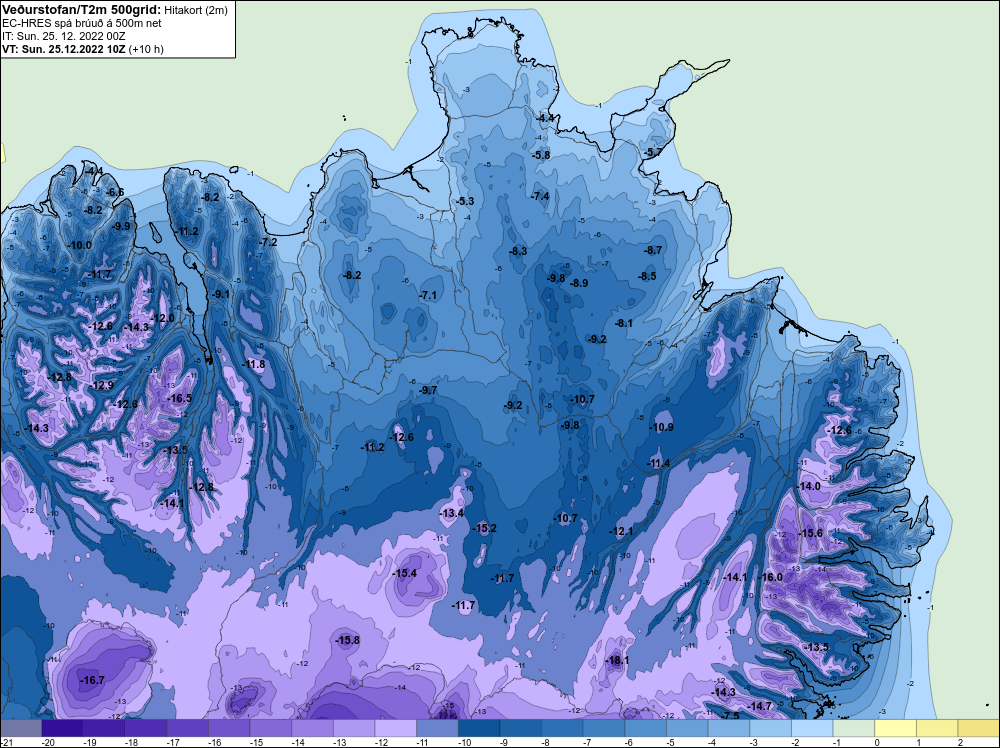This screenshot has height=748, width=1000.
Task: Click legend swatch between -14 and -13
Action: pos(312,728)
